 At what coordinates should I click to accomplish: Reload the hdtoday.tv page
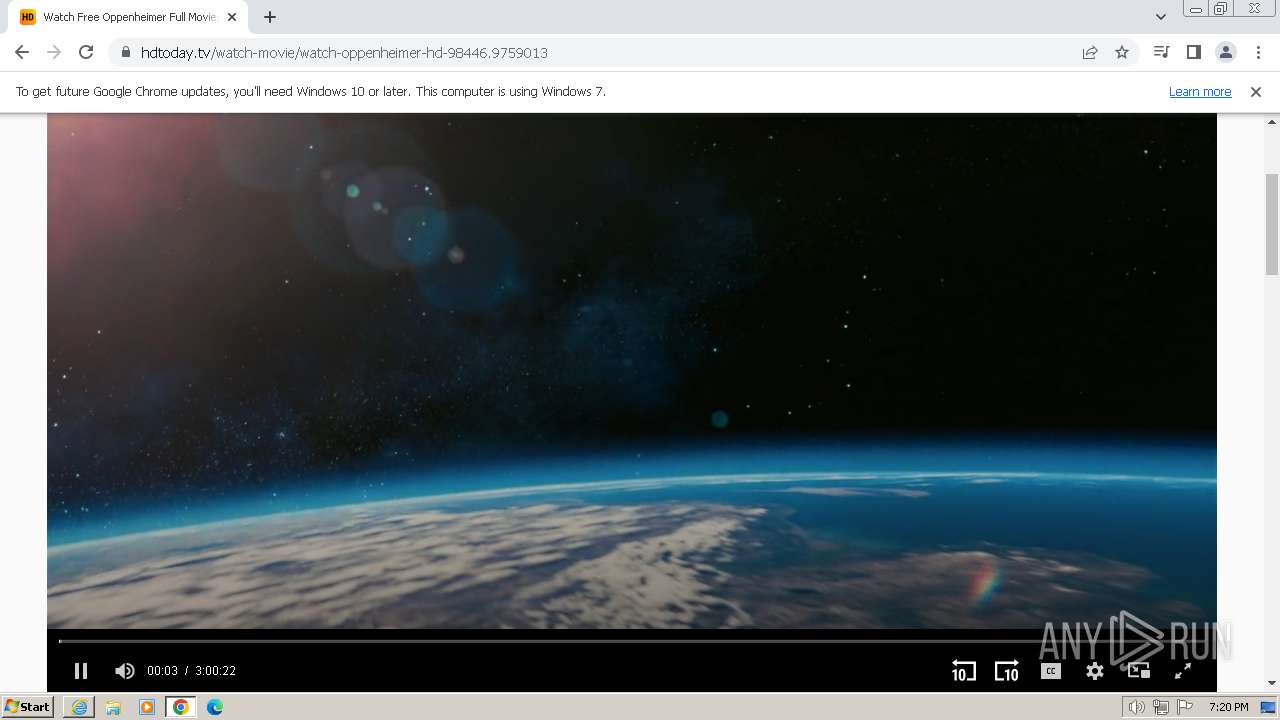point(86,52)
